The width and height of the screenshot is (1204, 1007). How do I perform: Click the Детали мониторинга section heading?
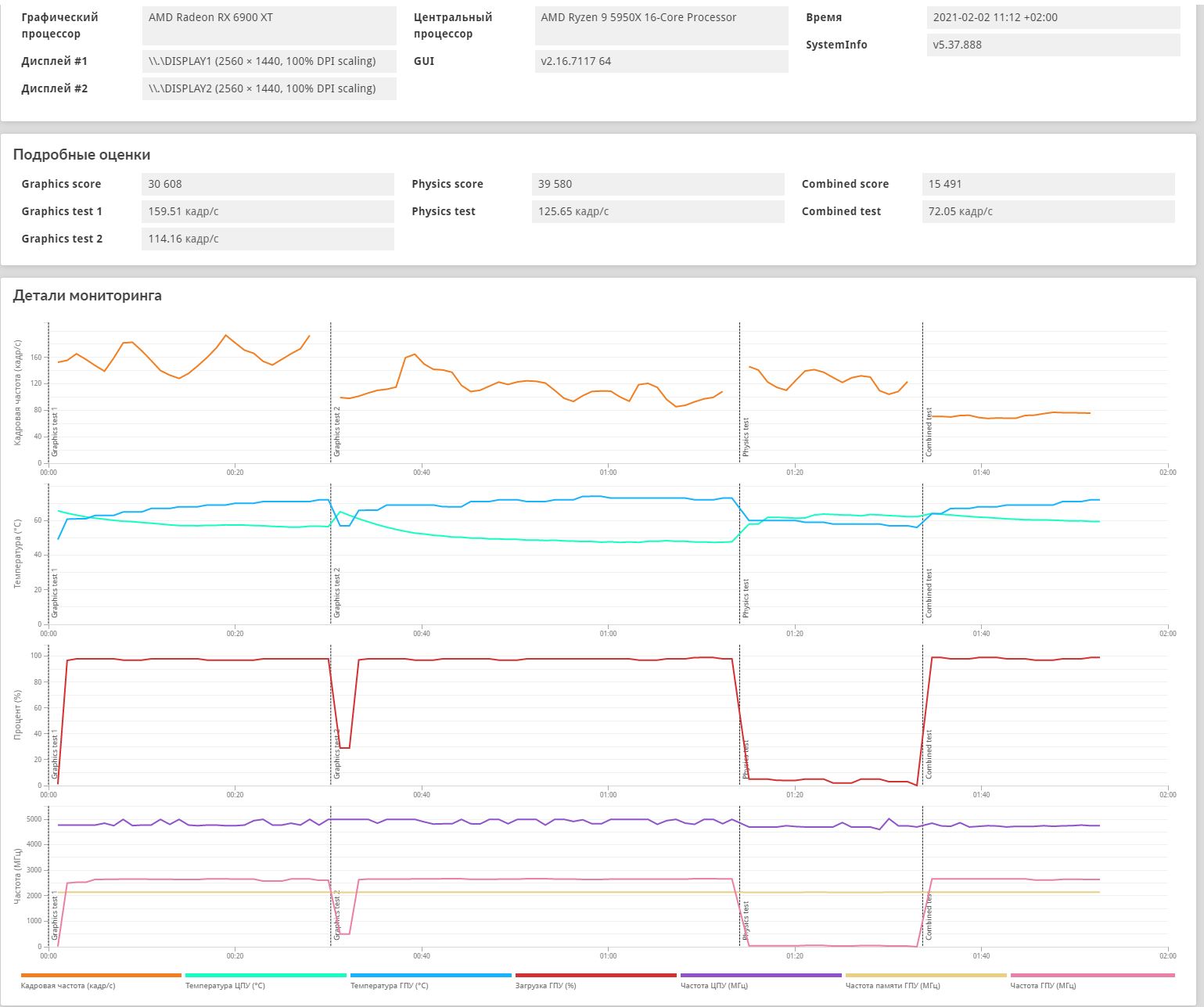tap(88, 296)
